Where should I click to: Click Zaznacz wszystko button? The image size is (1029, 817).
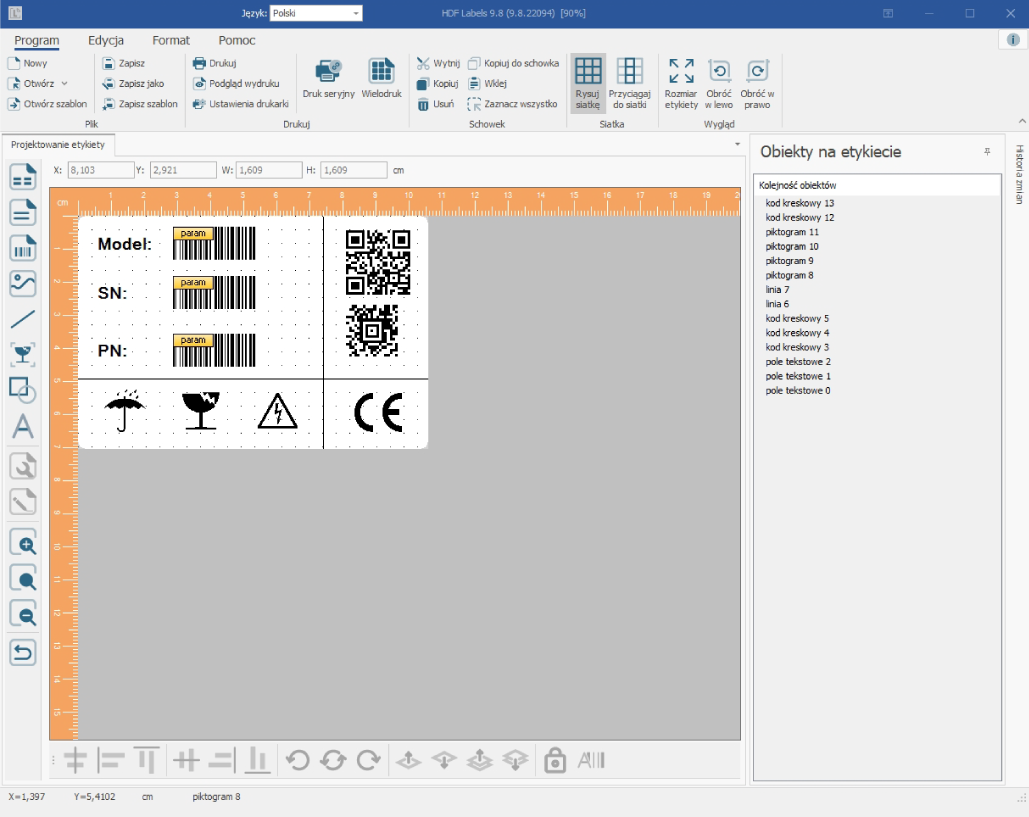point(512,104)
